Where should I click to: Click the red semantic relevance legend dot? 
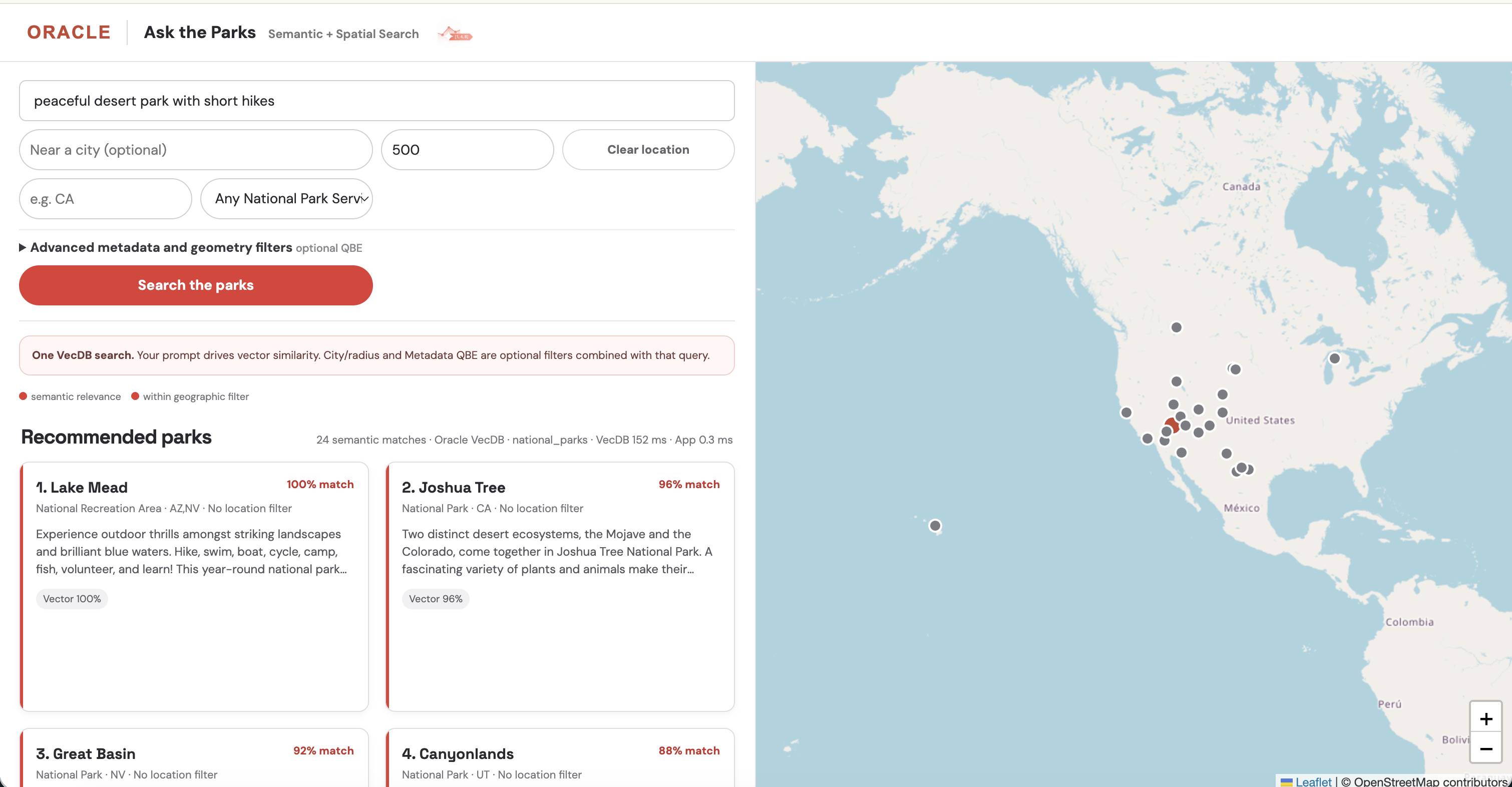coord(23,396)
